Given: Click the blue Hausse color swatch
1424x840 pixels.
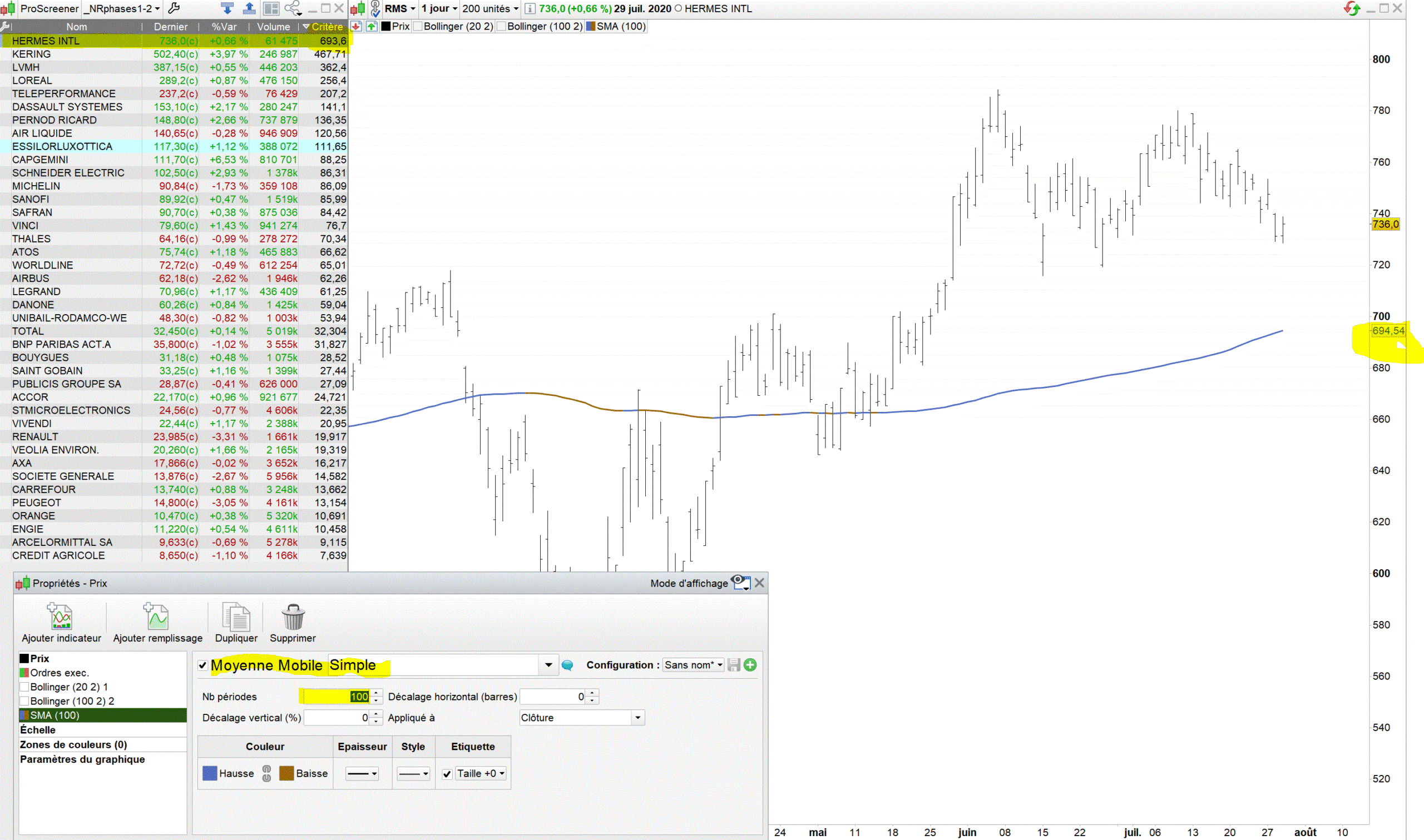Looking at the screenshot, I should 210,773.
